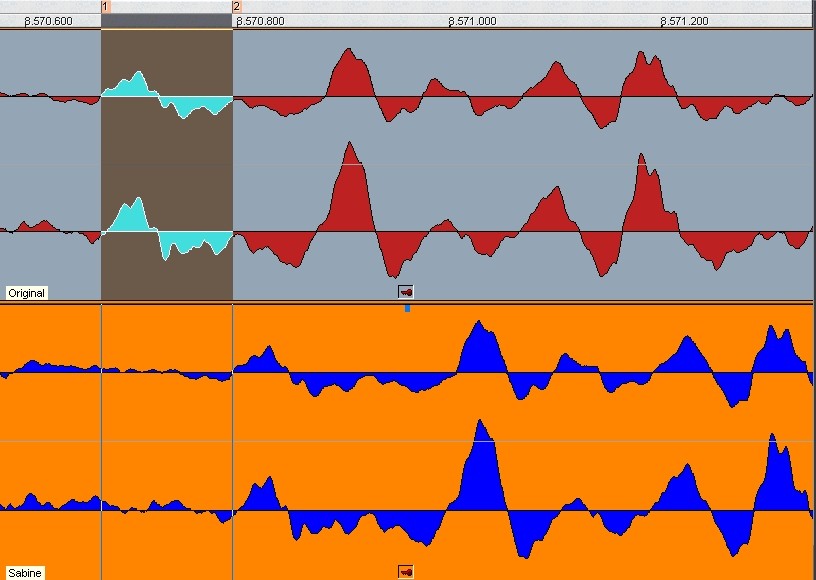Click the Sabine track name label
The image size is (816, 580).
click(x=24, y=573)
